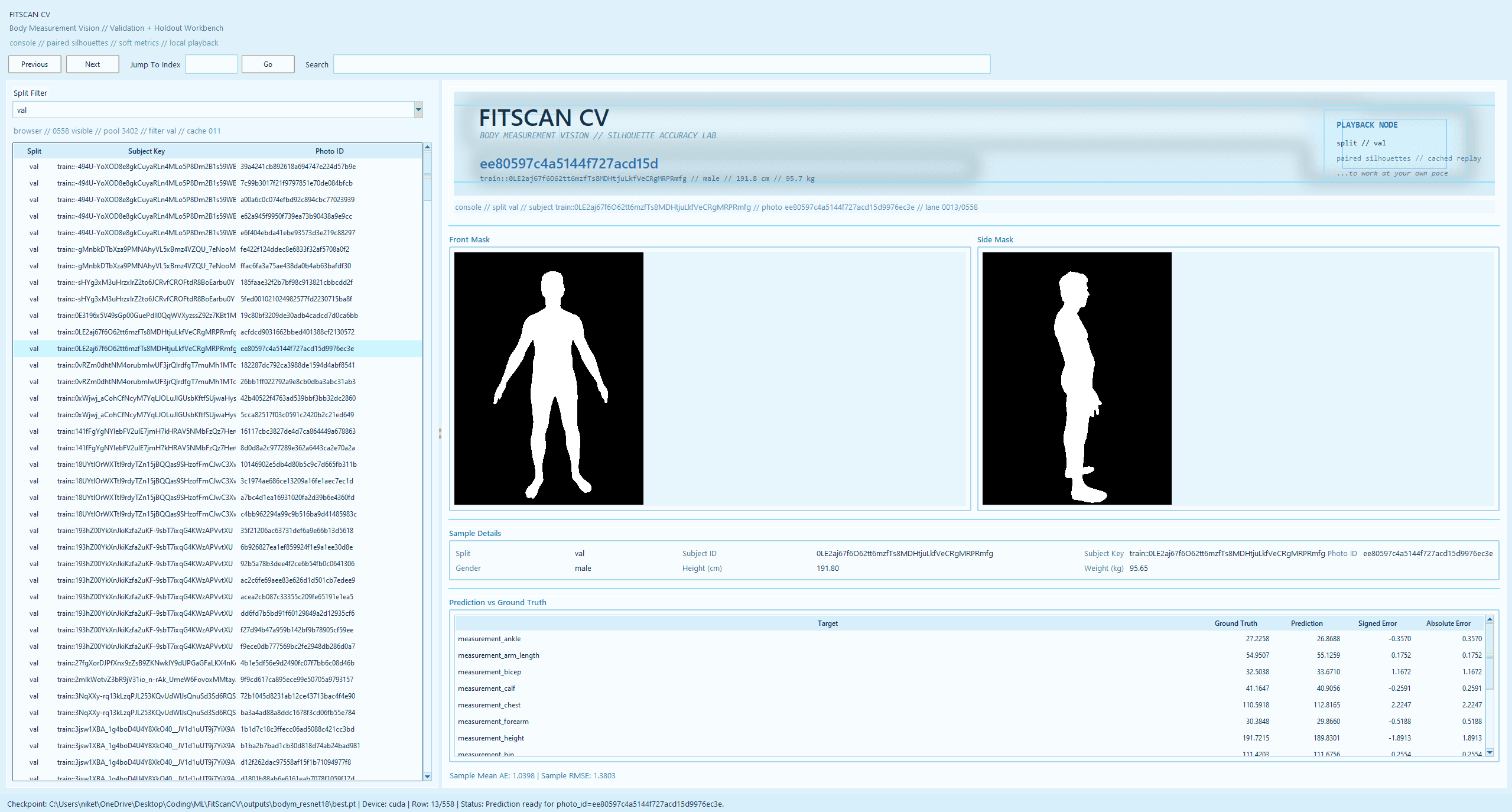Image resolution: width=1512 pixels, height=812 pixels.
Task: Select row with photo e62a945f9950f739ea73b90438a9e9cc
Action: (x=217, y=216)
